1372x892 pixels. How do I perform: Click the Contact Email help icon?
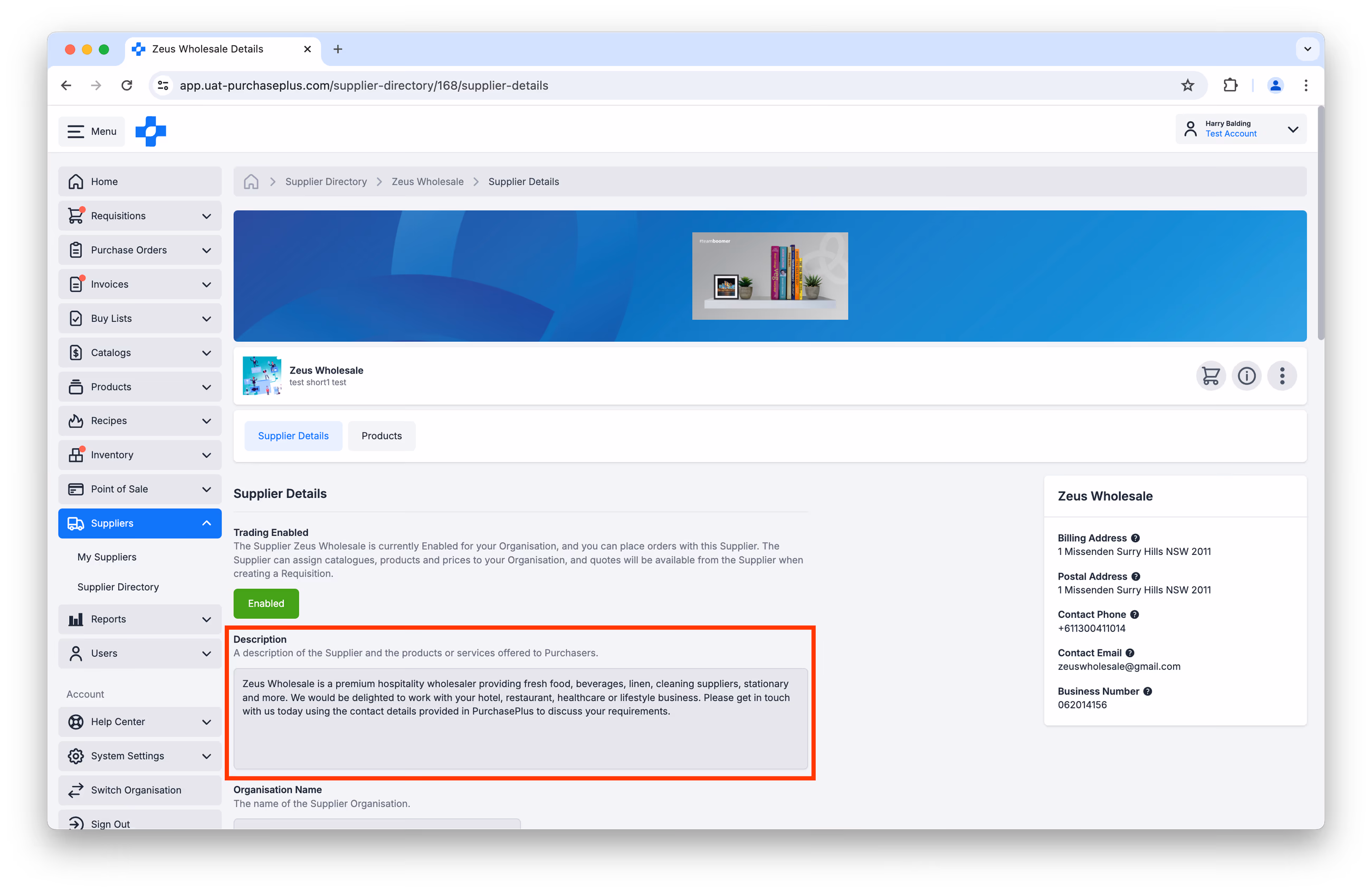[x=1130, y=653]
